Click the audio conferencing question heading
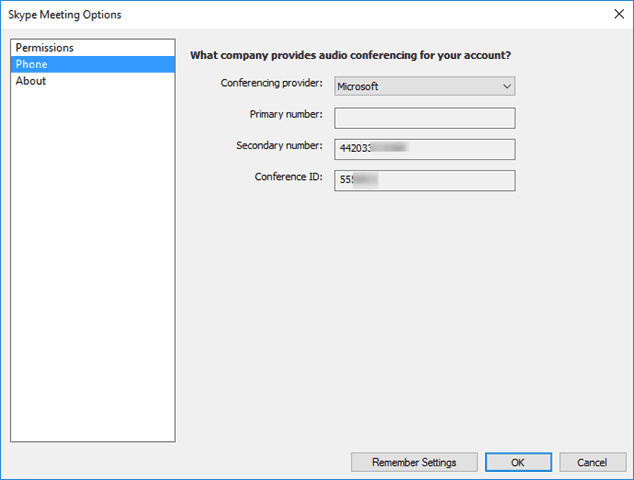Screen dimensions: 634x480 tap(351, 55)
